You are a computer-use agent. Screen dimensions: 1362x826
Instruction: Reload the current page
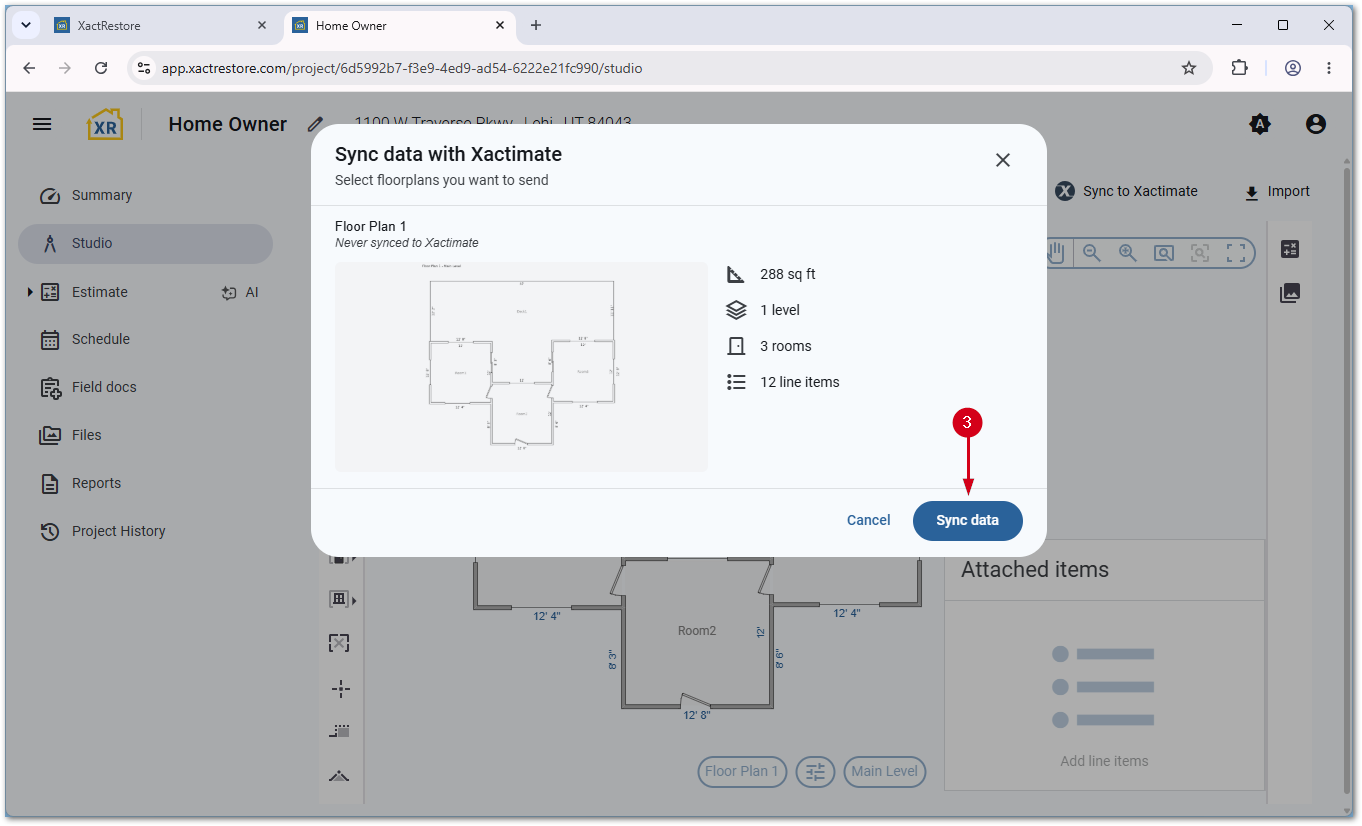(101, 68)
